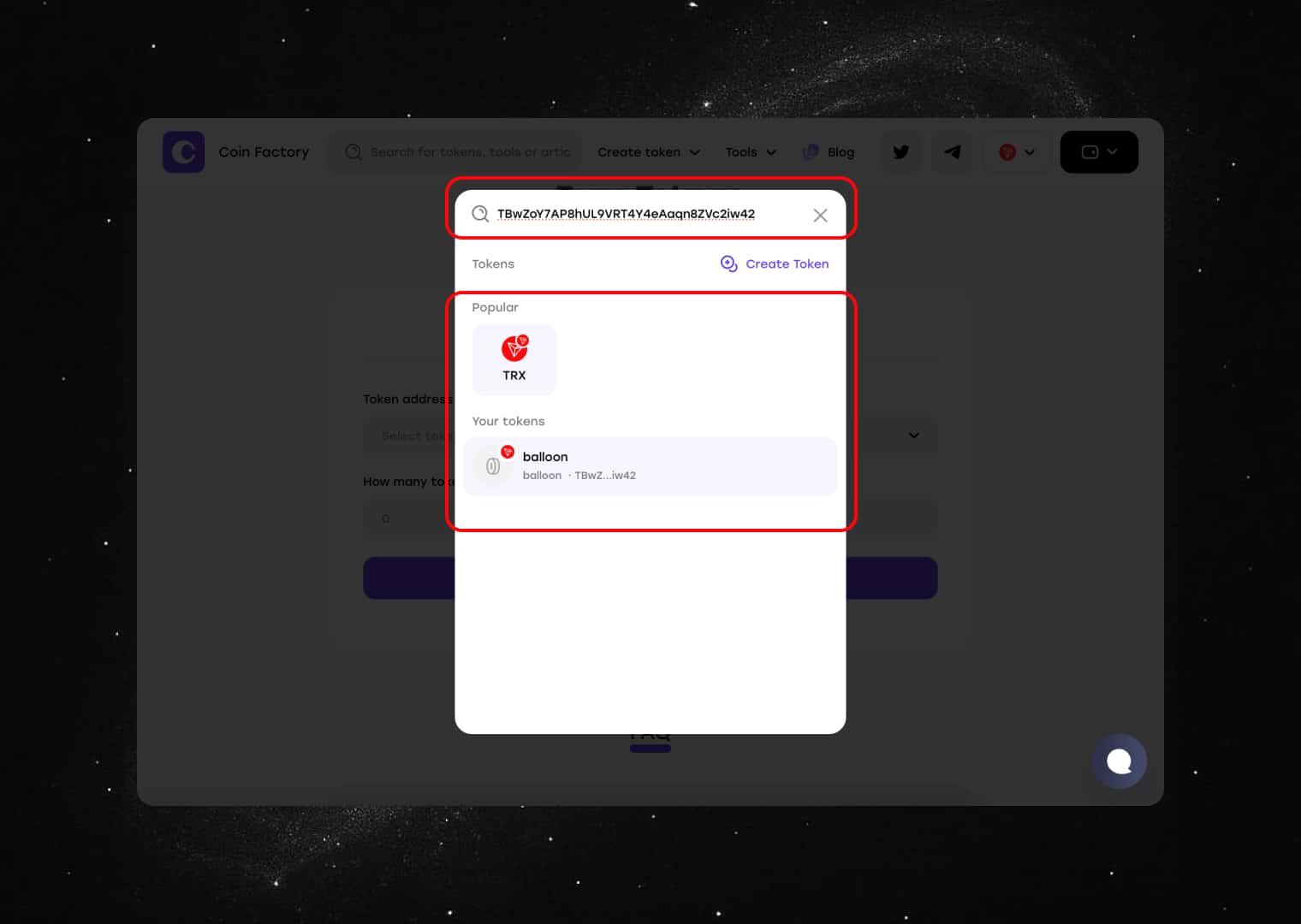This screenshot has width=1301, height=924.
Task: Expand the token select dropdown chevron
Action: click(x=913, y=435)
